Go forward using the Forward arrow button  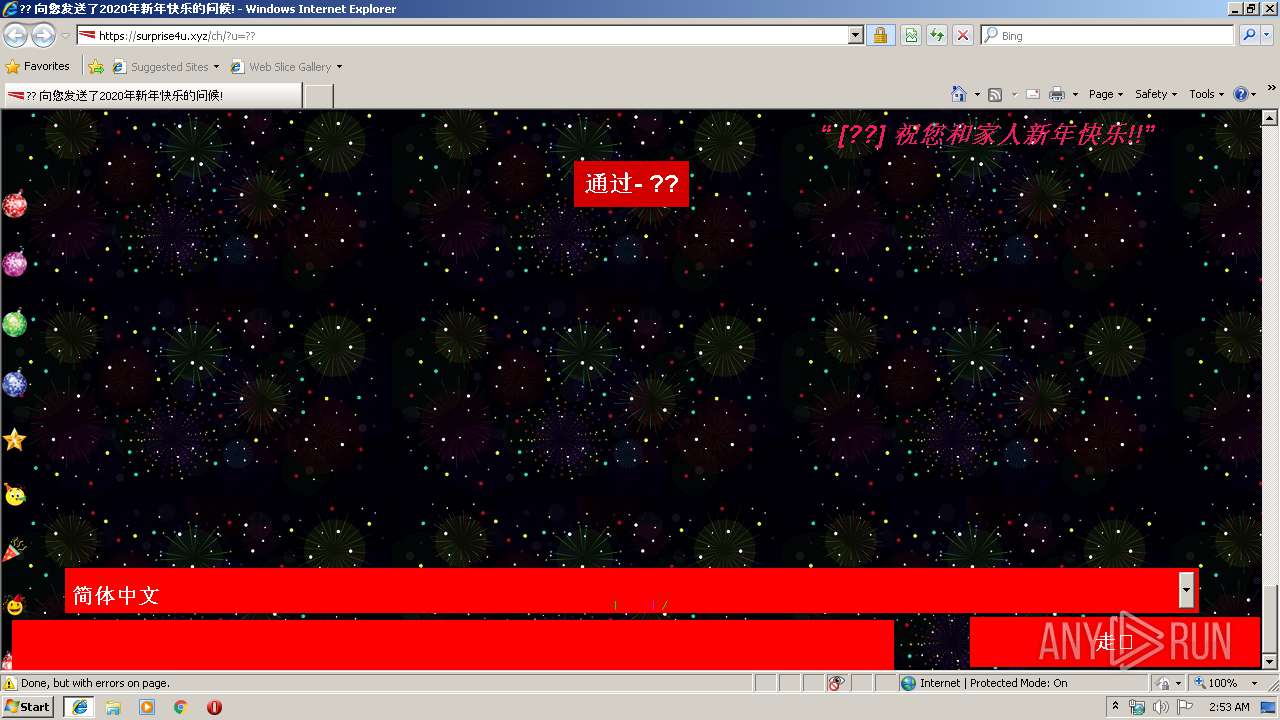click(43, 36)
